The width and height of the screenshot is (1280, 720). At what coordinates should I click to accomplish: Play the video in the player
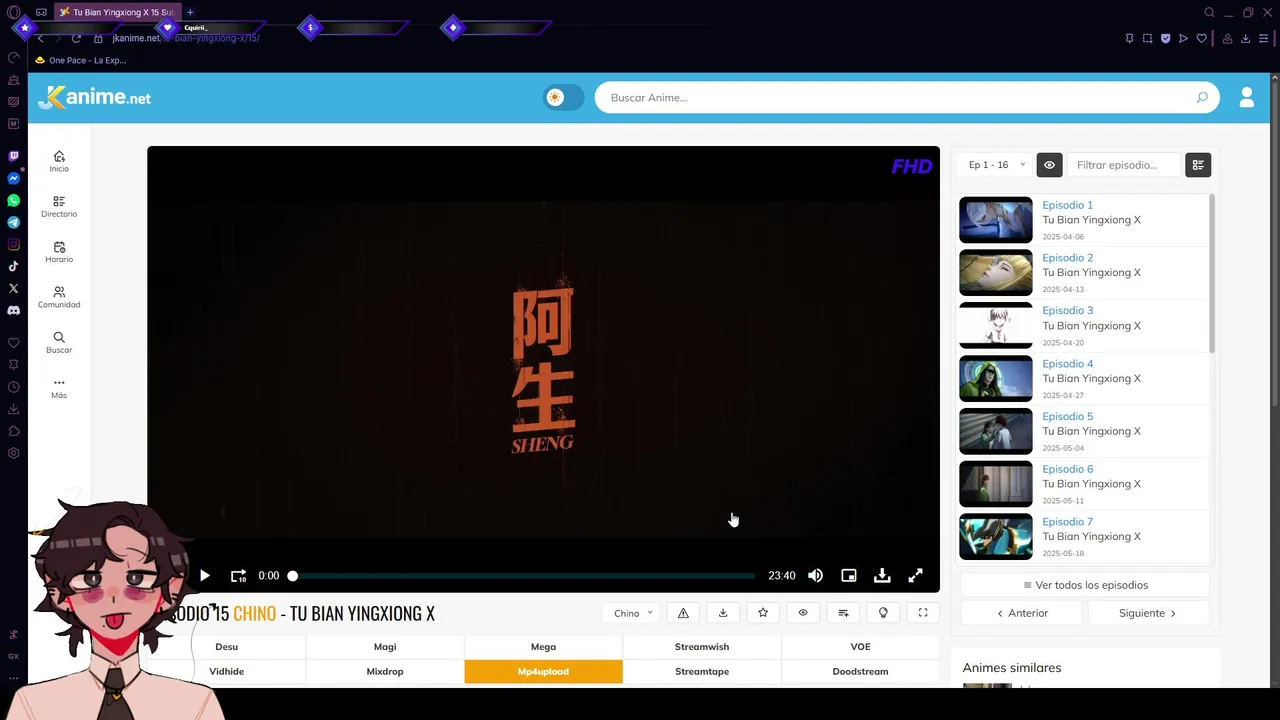[x=204, y=576]
